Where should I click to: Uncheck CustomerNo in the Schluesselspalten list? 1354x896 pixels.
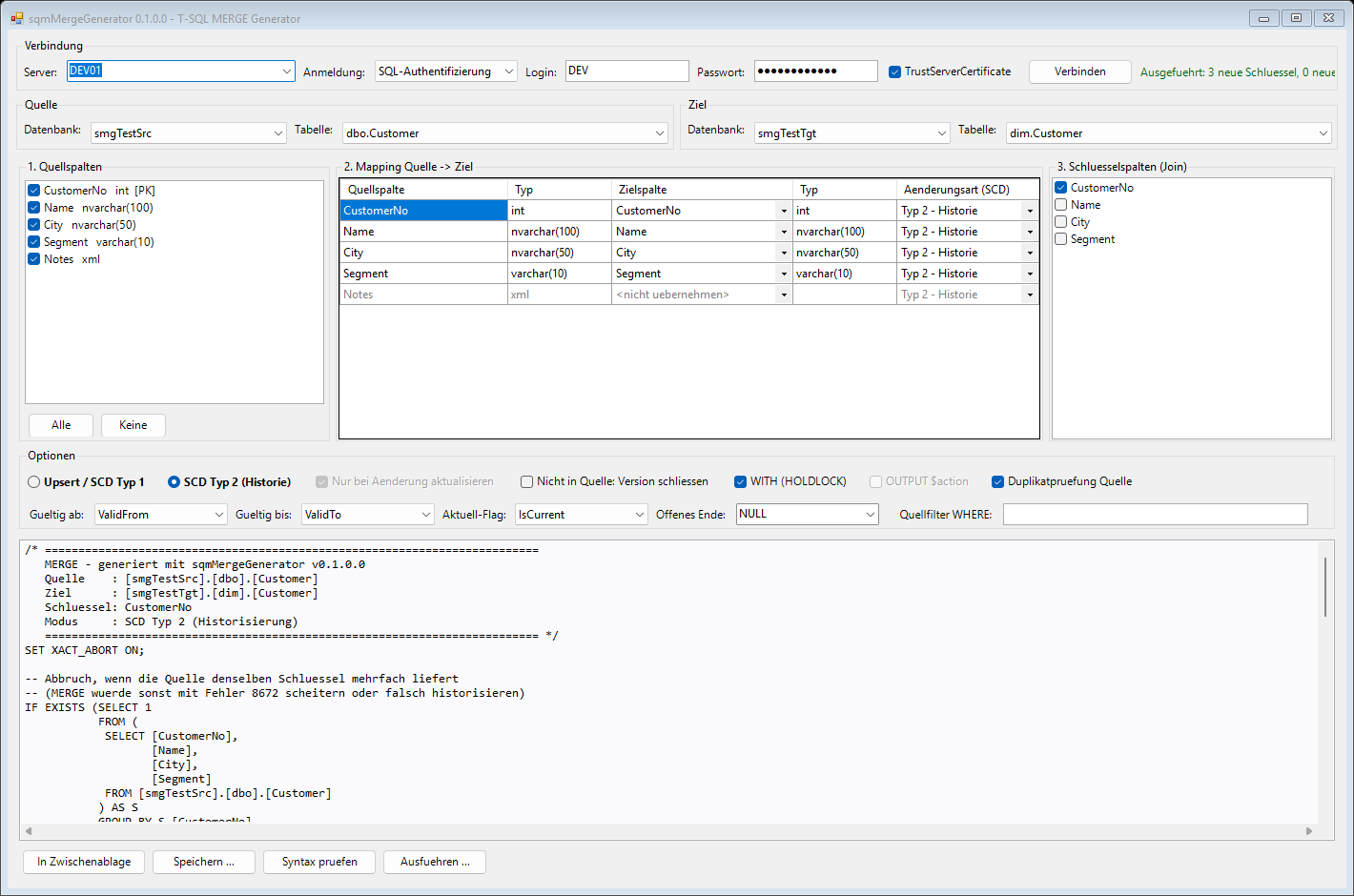click(x=1060, y=188)
